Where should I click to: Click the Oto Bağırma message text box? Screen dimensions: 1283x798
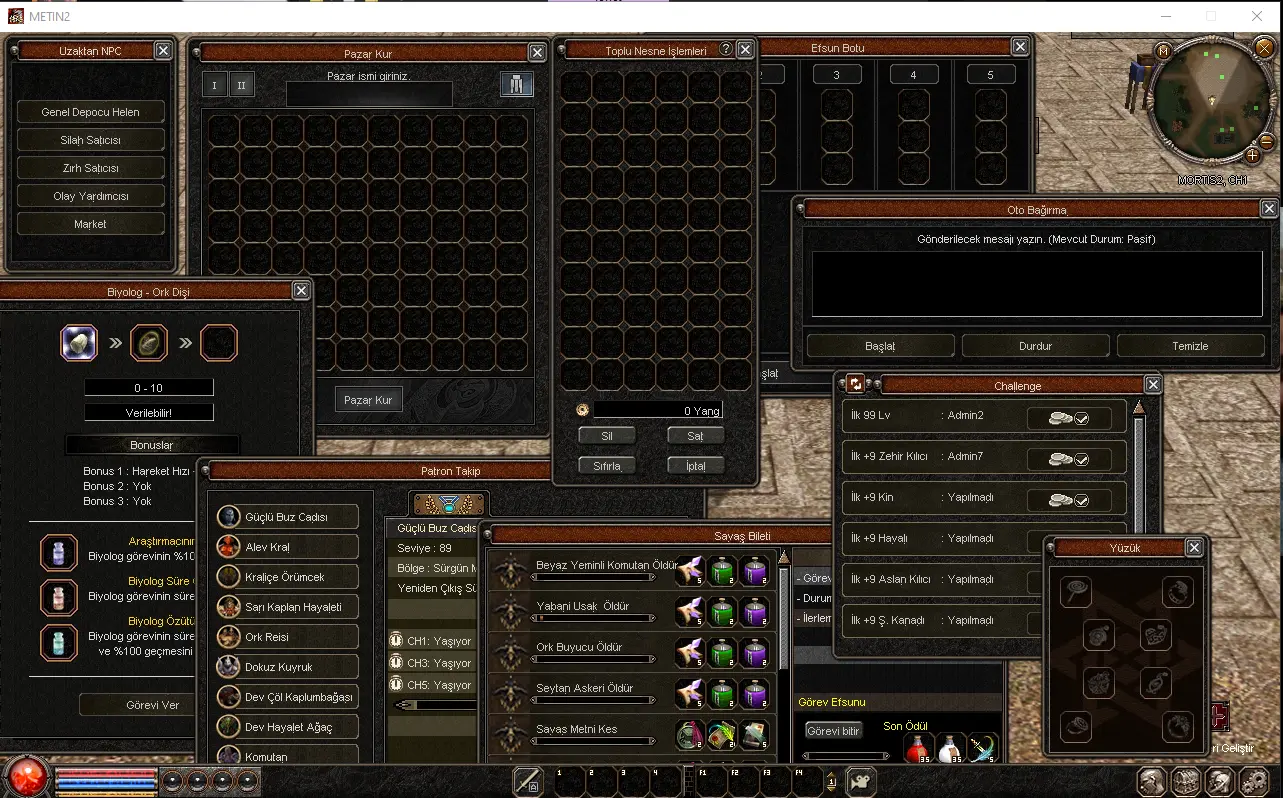click(1036, 284)
